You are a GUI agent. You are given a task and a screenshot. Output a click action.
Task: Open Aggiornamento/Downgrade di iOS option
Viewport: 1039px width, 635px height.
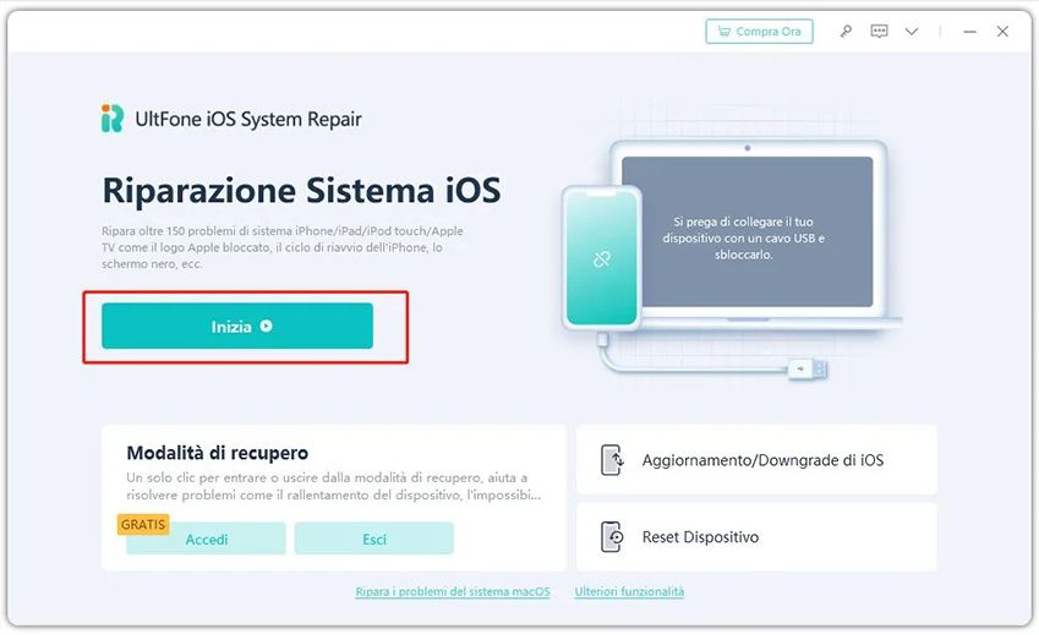[x=757, y=460]
